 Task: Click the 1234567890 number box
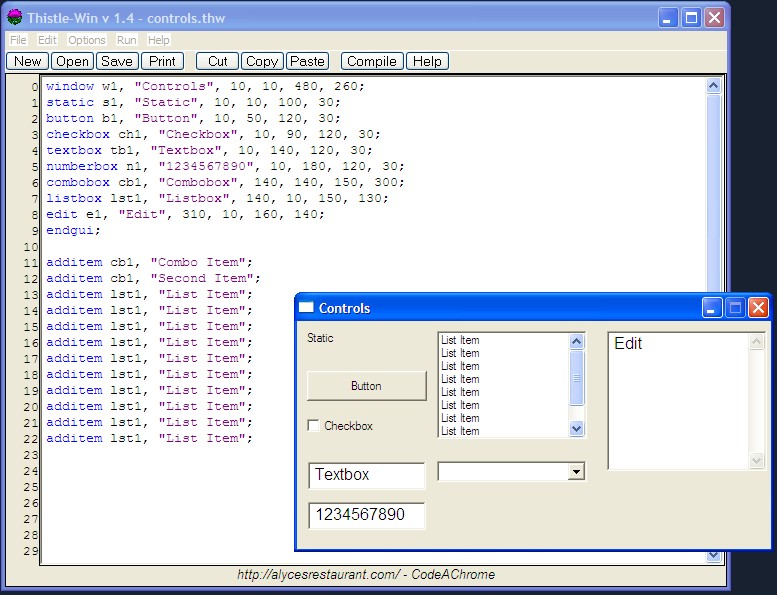point(367,515)
